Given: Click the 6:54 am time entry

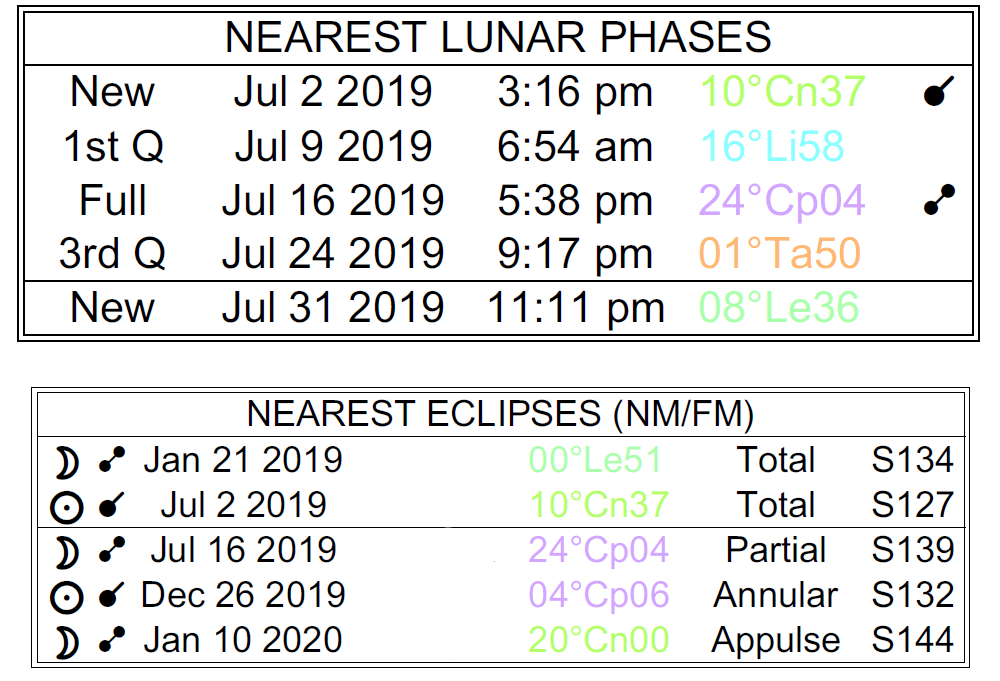Looking at the screenshot, I should (574, 146).
